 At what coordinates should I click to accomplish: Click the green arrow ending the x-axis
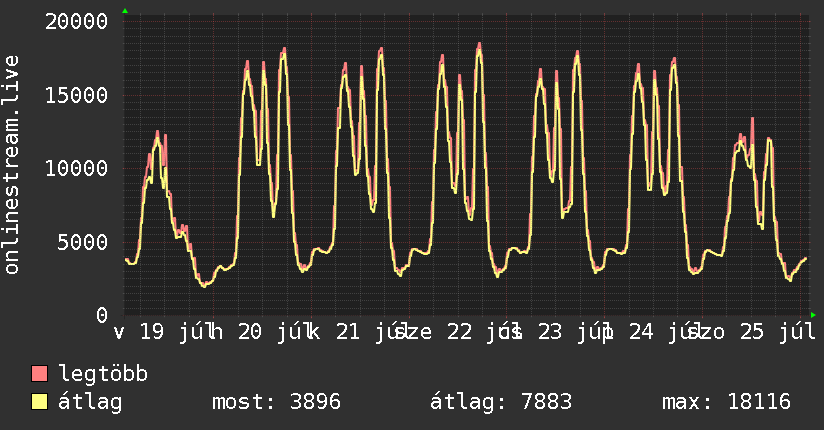pyautogui.click(x=813, y=315)
